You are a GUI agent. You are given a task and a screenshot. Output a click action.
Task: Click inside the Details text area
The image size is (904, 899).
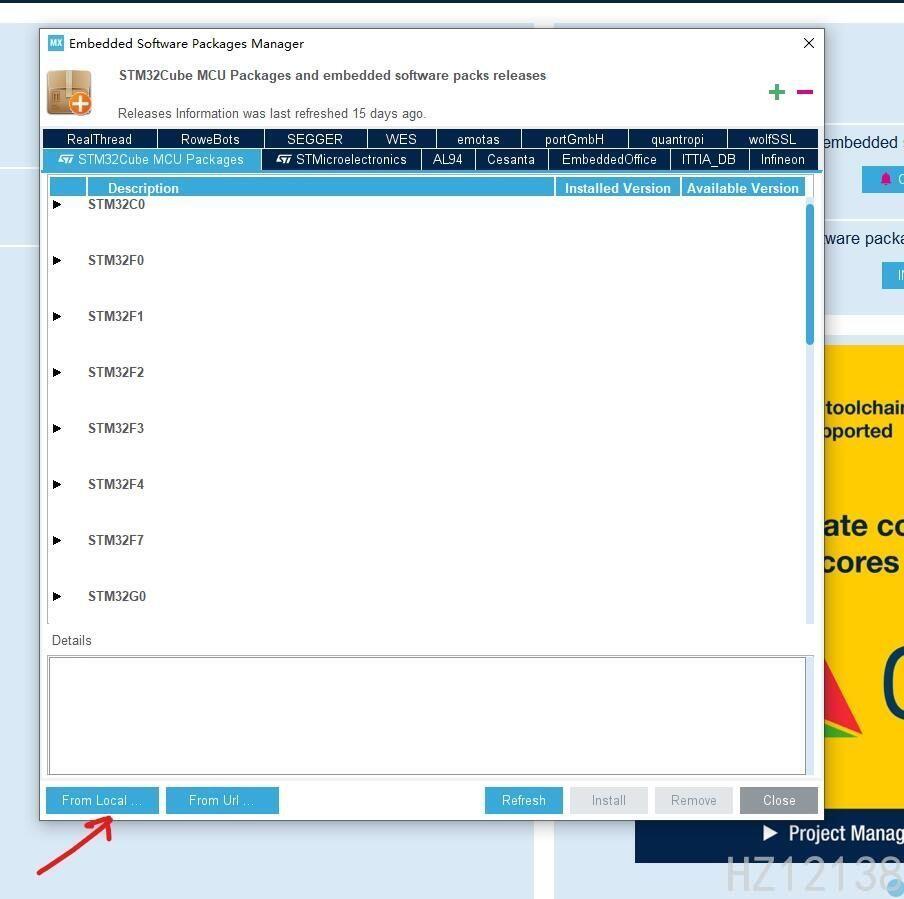(427, 716)
